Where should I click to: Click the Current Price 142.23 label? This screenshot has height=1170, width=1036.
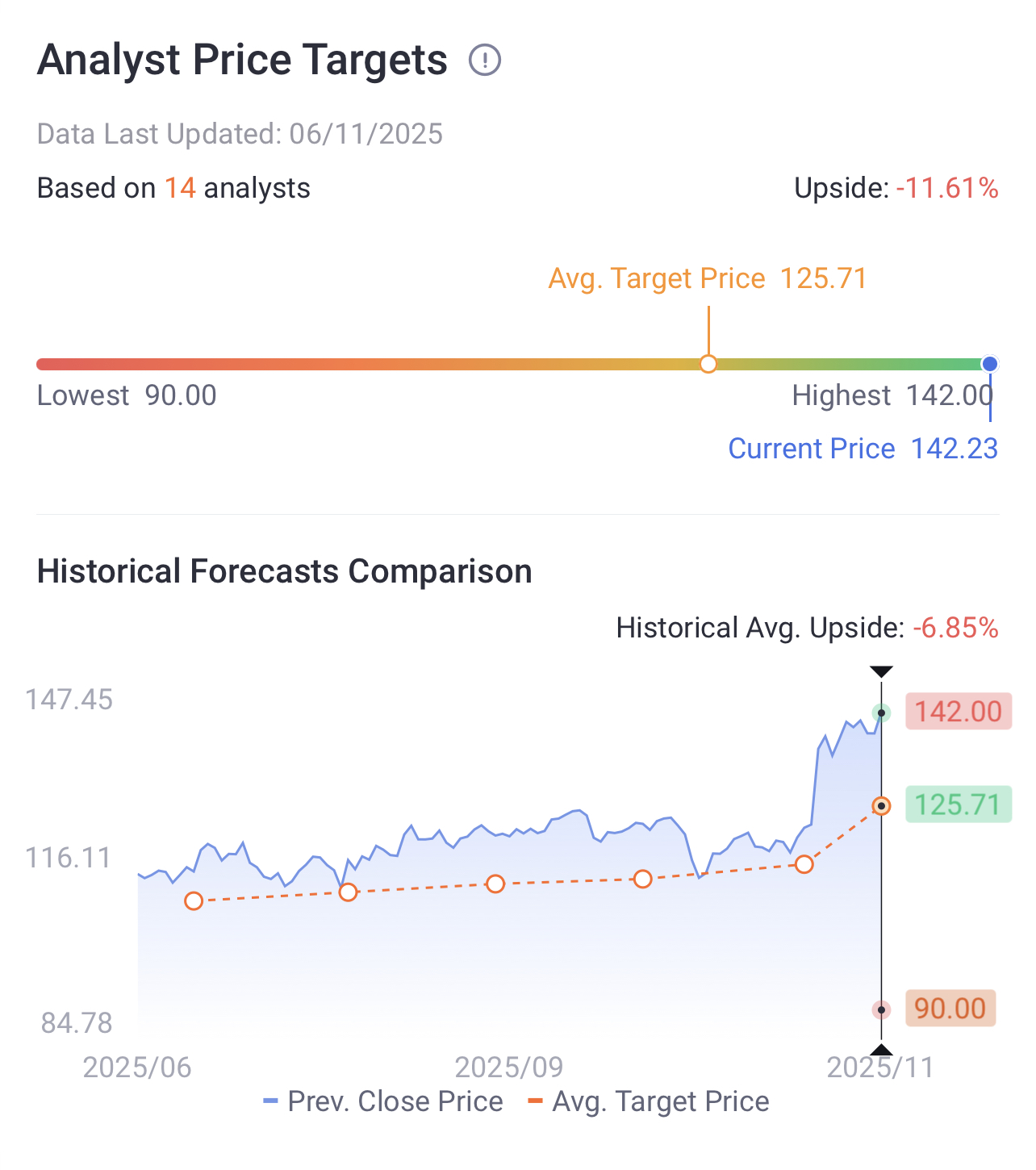863,449
